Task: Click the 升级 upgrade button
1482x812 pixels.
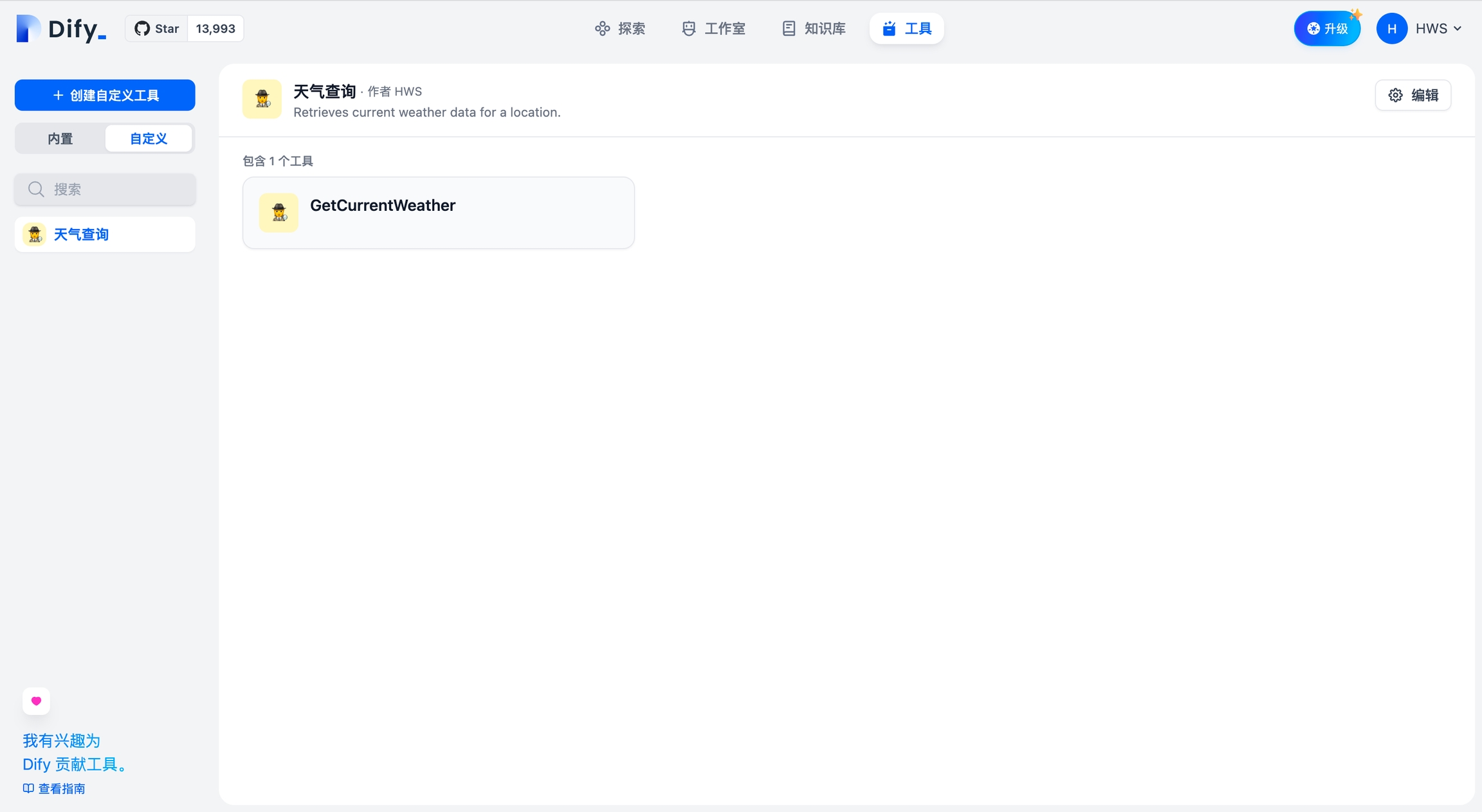Action: 1327,29
